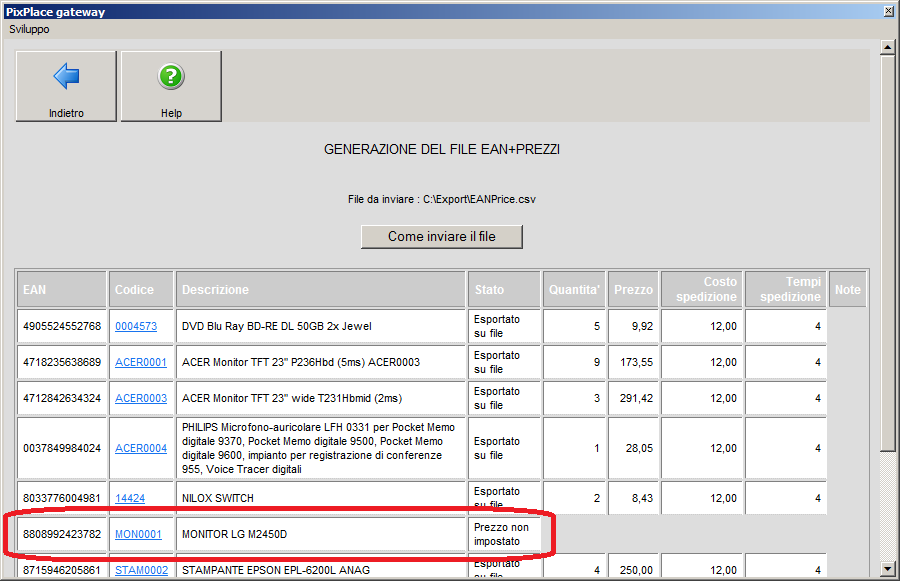The height and width of the screenshot is (581, 900).
Task: Open product code link ACER0003
Action: 141,398
